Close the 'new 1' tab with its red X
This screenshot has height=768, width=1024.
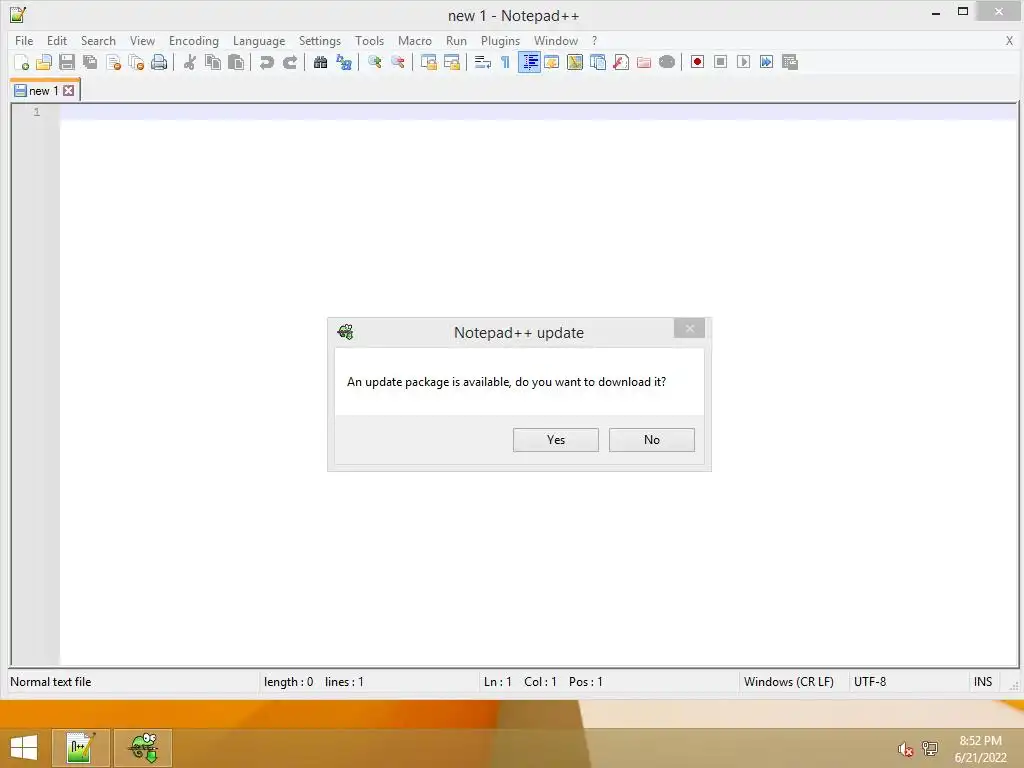(69, 91)
